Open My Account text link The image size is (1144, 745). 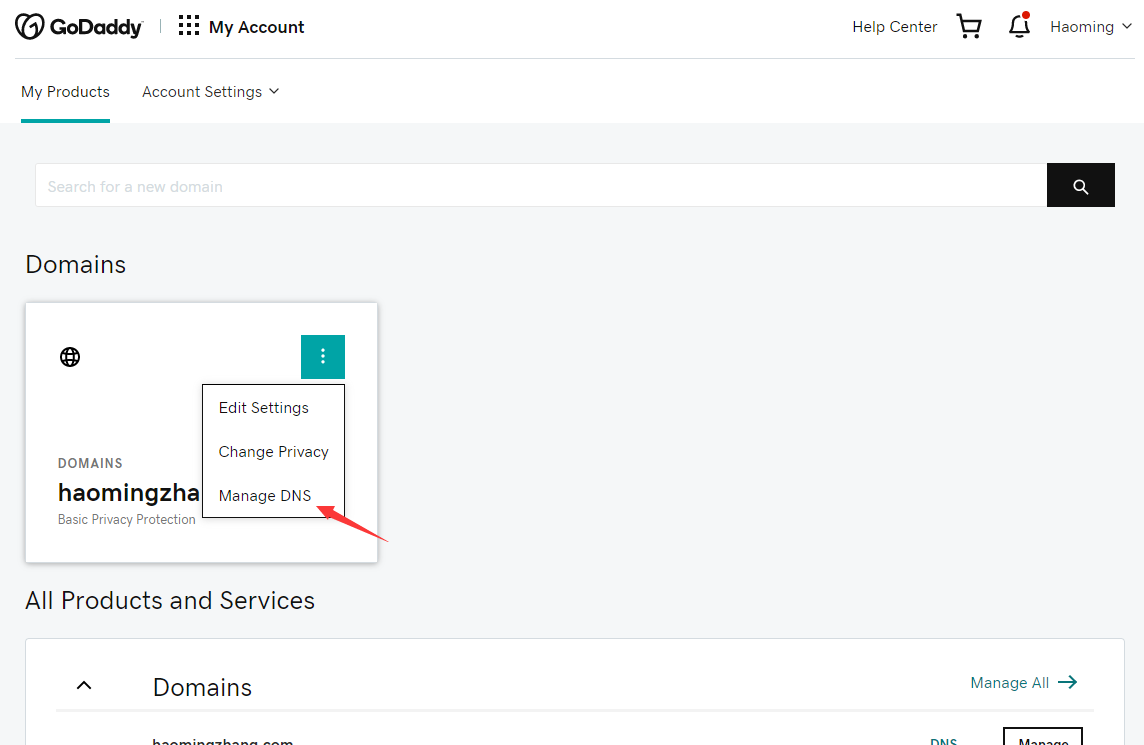[x=257, y=27]
